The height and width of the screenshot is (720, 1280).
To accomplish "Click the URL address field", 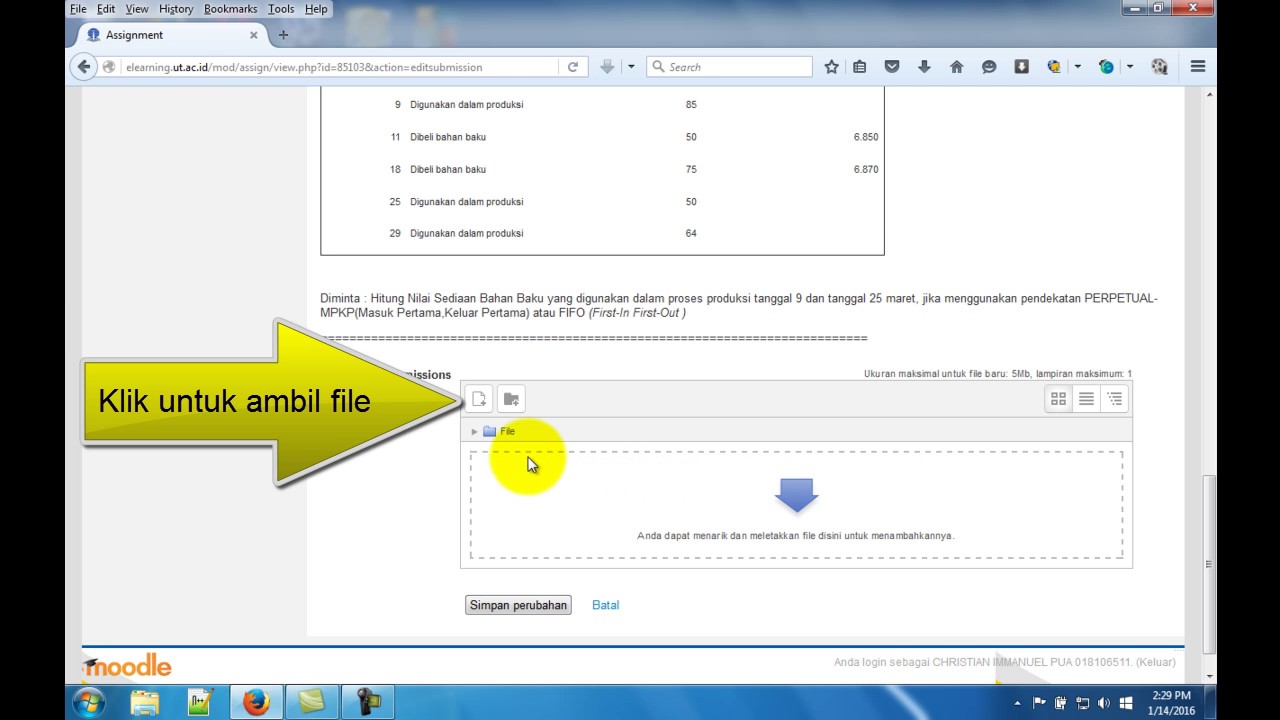I will pyautogui.click(x=338, y=67).
